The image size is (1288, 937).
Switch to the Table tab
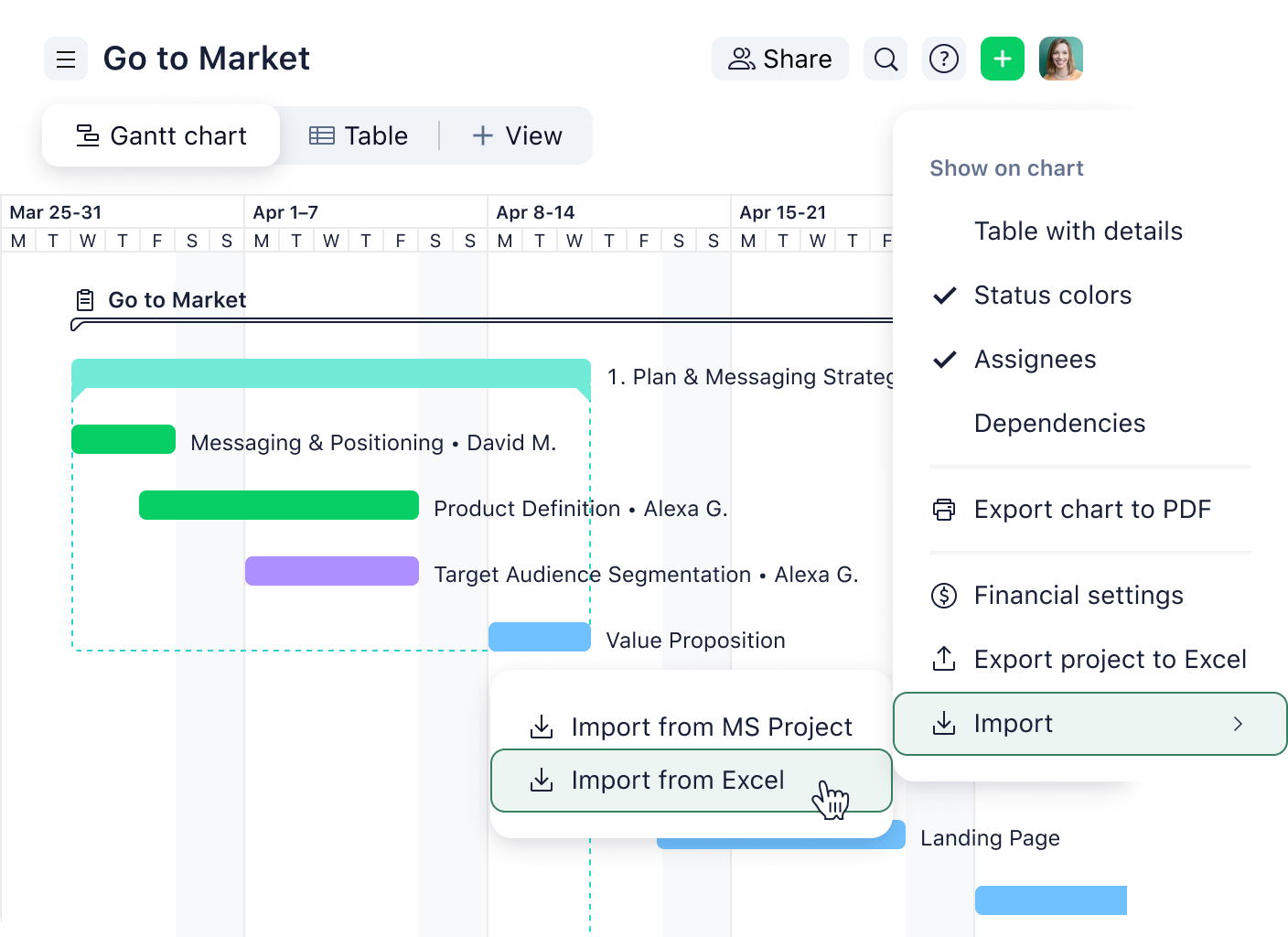[359, 135]
